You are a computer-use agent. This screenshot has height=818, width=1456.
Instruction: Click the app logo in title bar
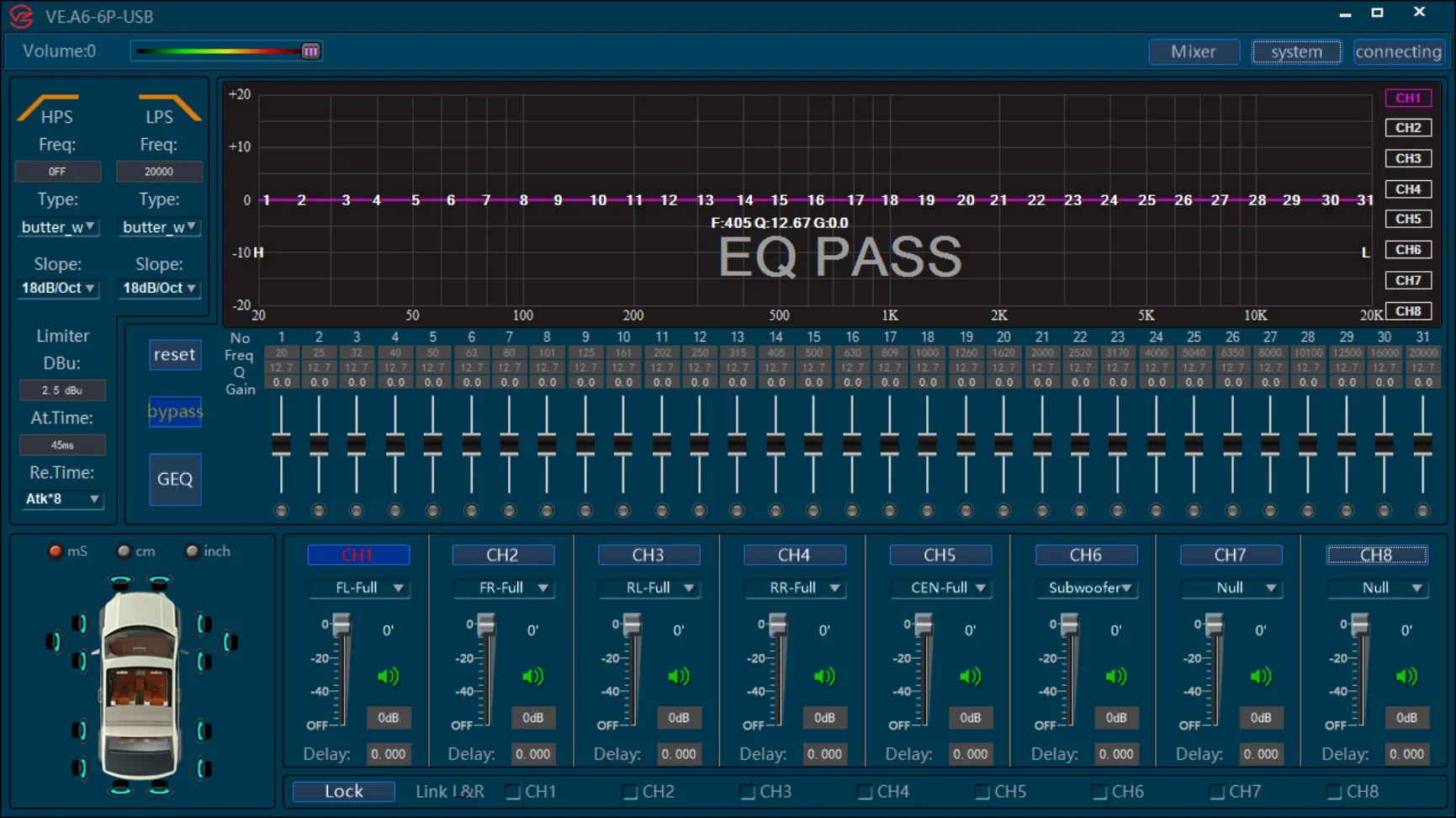[21, 16]
